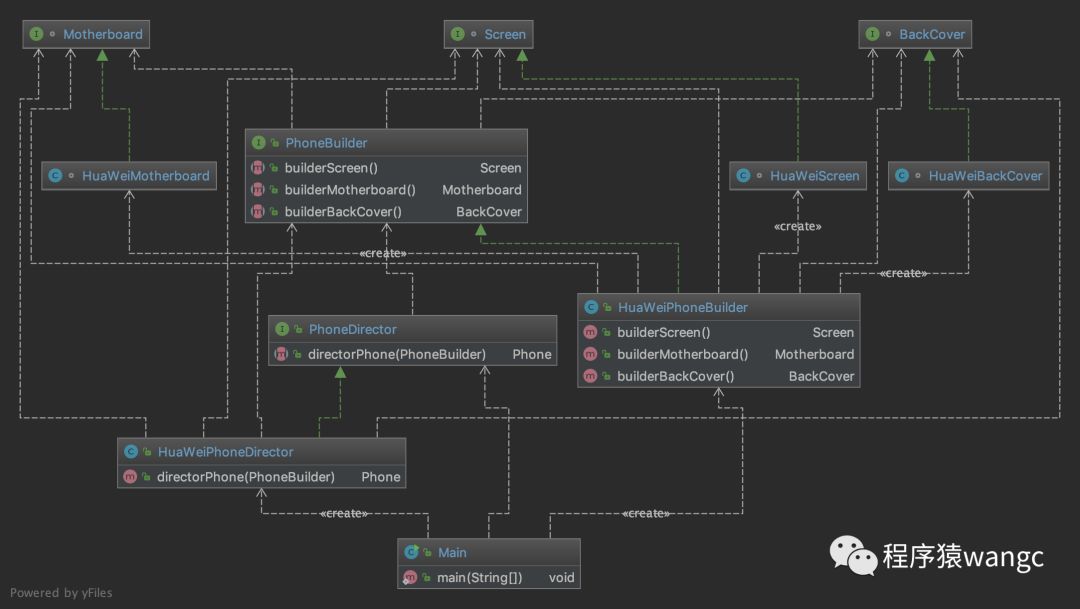Image resolution: width=1080 pixels, height=609 pixels.
Task: Click the public-visibility icon beside Main title
Action: point(428,552)
